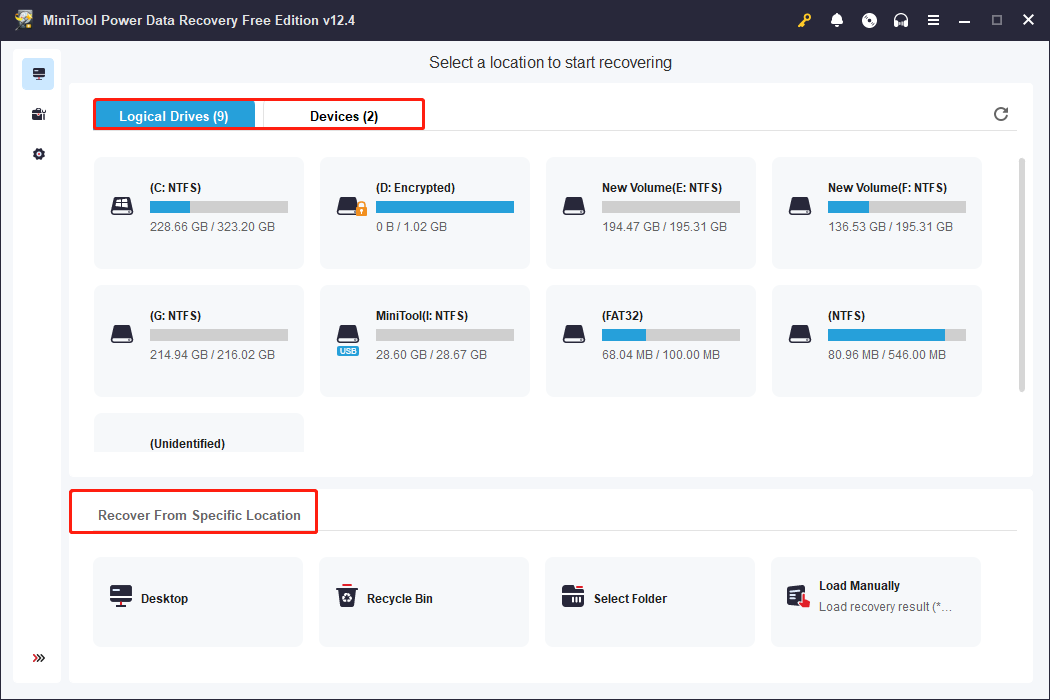Click the notifications bell icon
The height and width of the screenshot is (700, 1050).
(837, 20)
